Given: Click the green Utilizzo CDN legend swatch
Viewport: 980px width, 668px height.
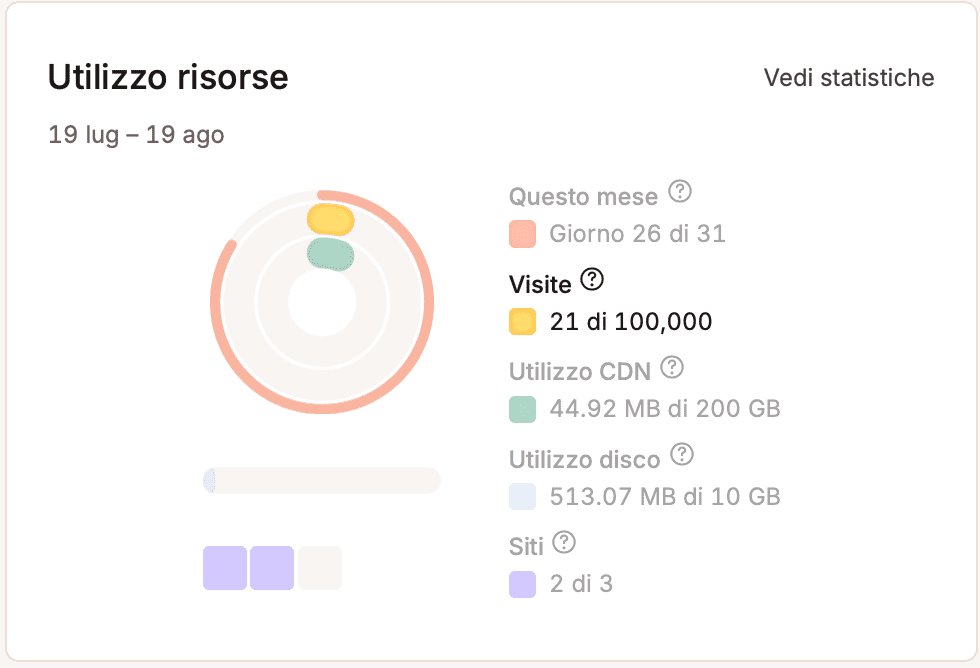Looking at the screenshot, I should pyautogui.click(x=522, y=409).
